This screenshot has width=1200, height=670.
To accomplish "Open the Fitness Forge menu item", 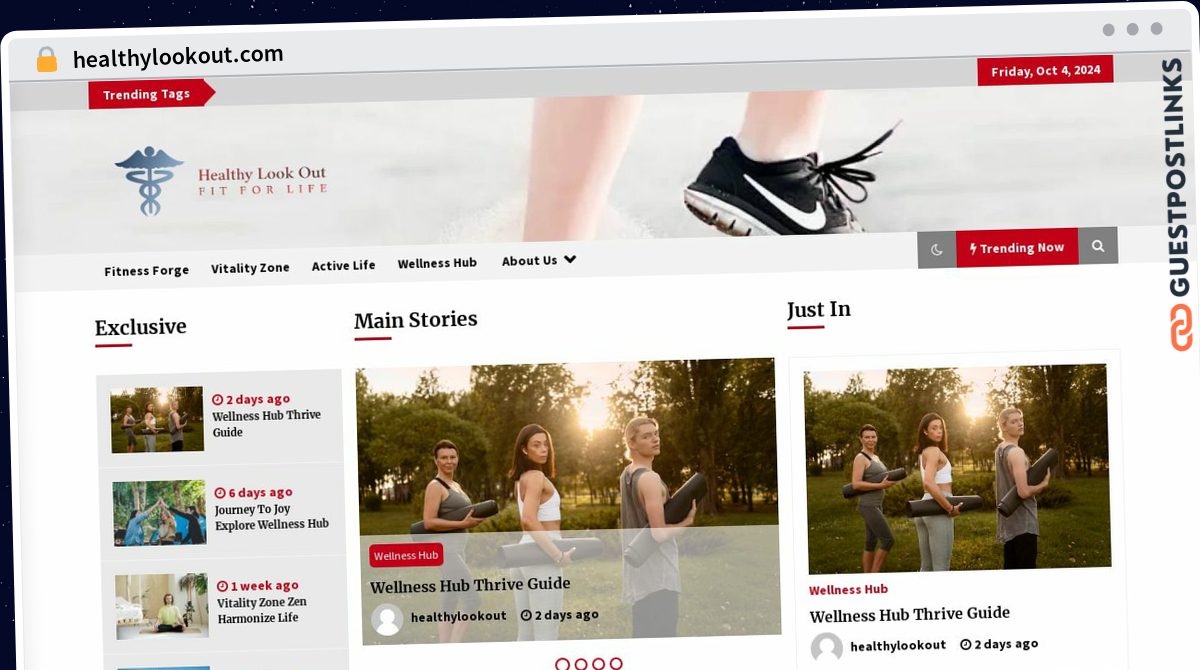I will coord(147,271).
